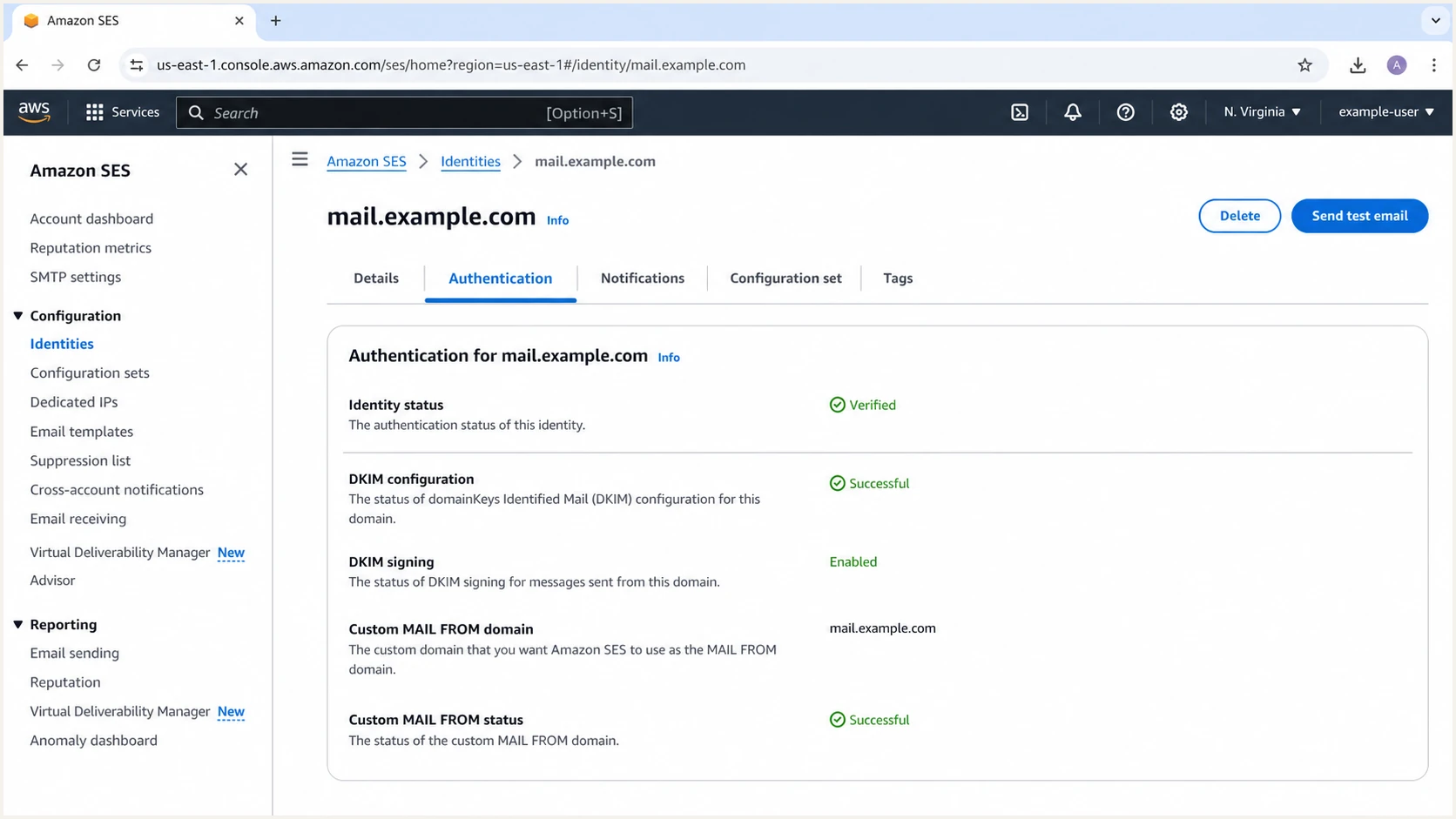Close the Amazon SES side navigation

coord(241,170)
